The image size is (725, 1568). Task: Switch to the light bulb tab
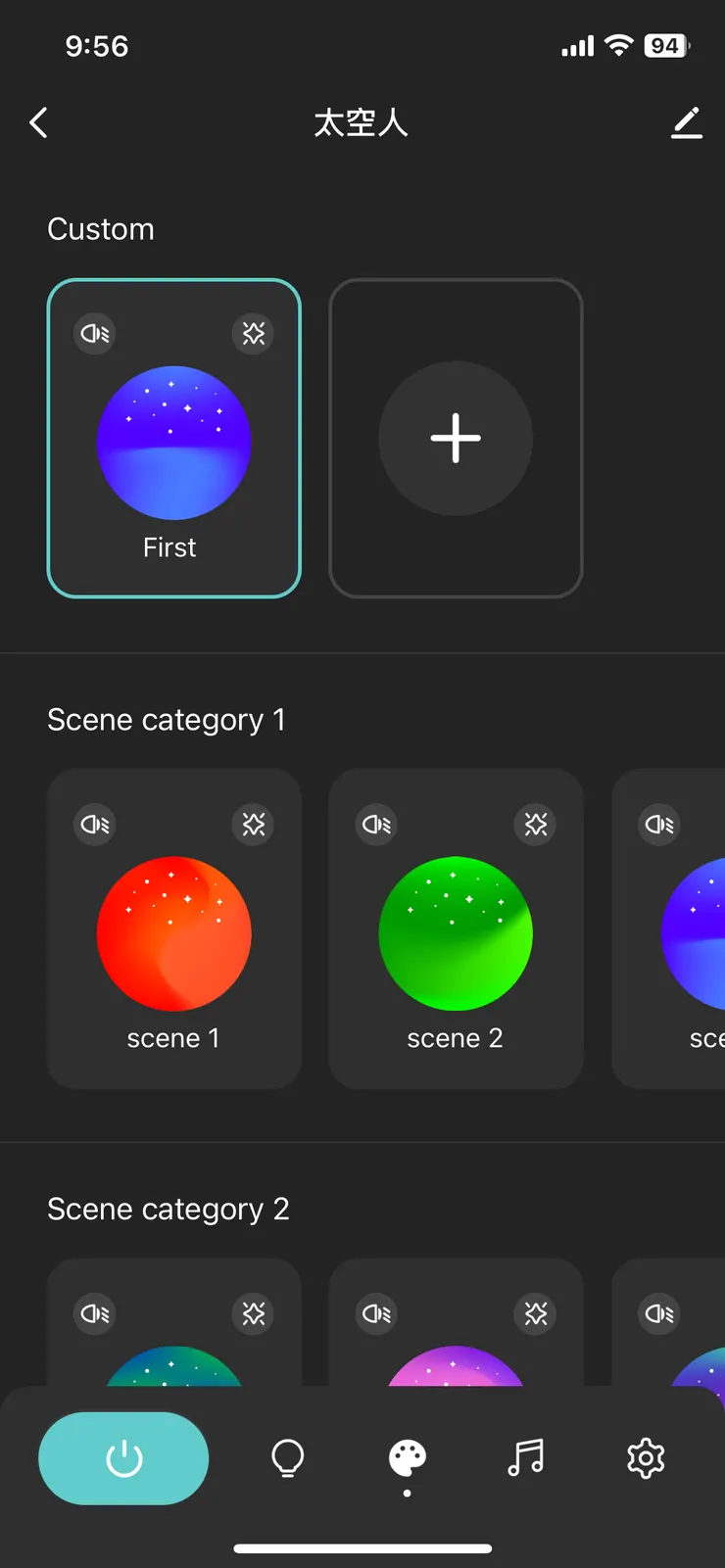click(x=287, y=1458)
